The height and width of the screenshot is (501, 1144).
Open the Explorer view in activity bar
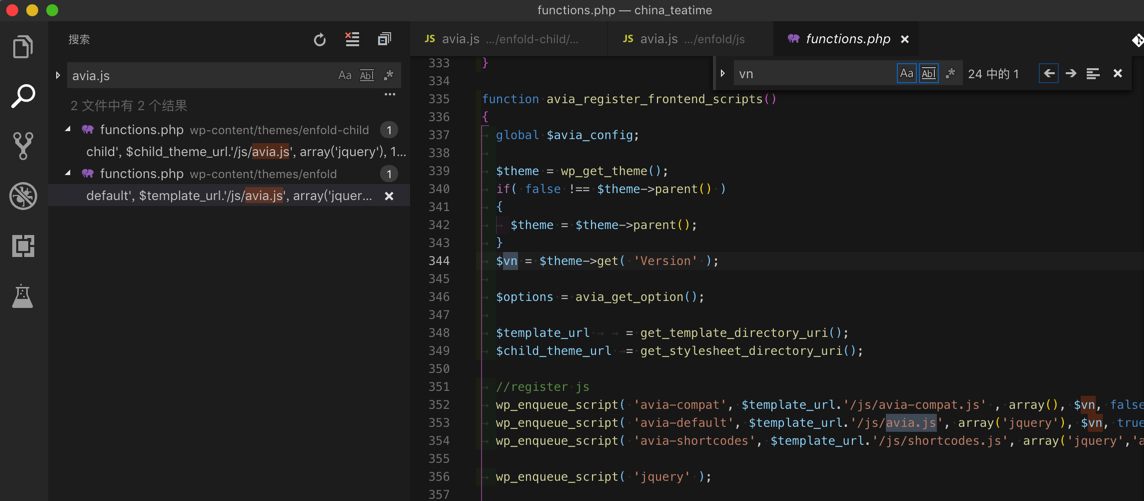click(x=22, y=47)
